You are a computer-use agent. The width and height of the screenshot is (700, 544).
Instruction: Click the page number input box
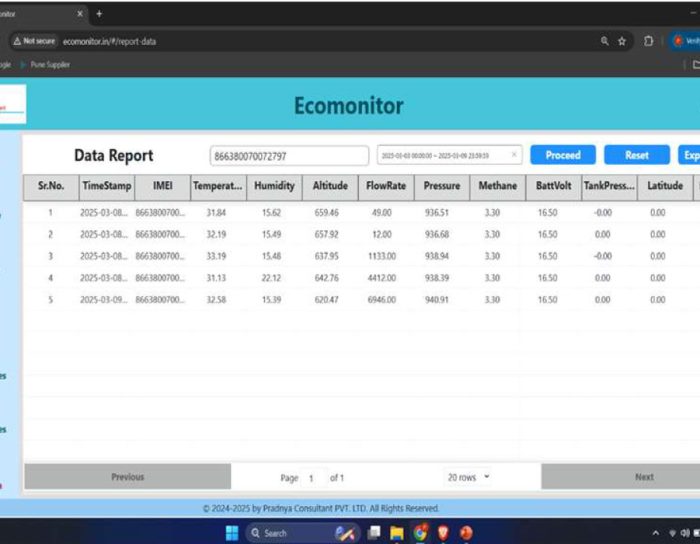(314, 478)
